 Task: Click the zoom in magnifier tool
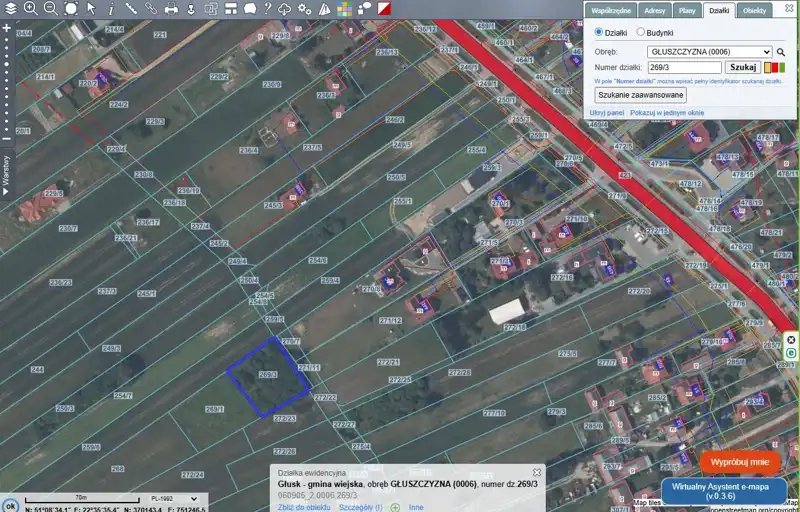[x=31, y=8]
